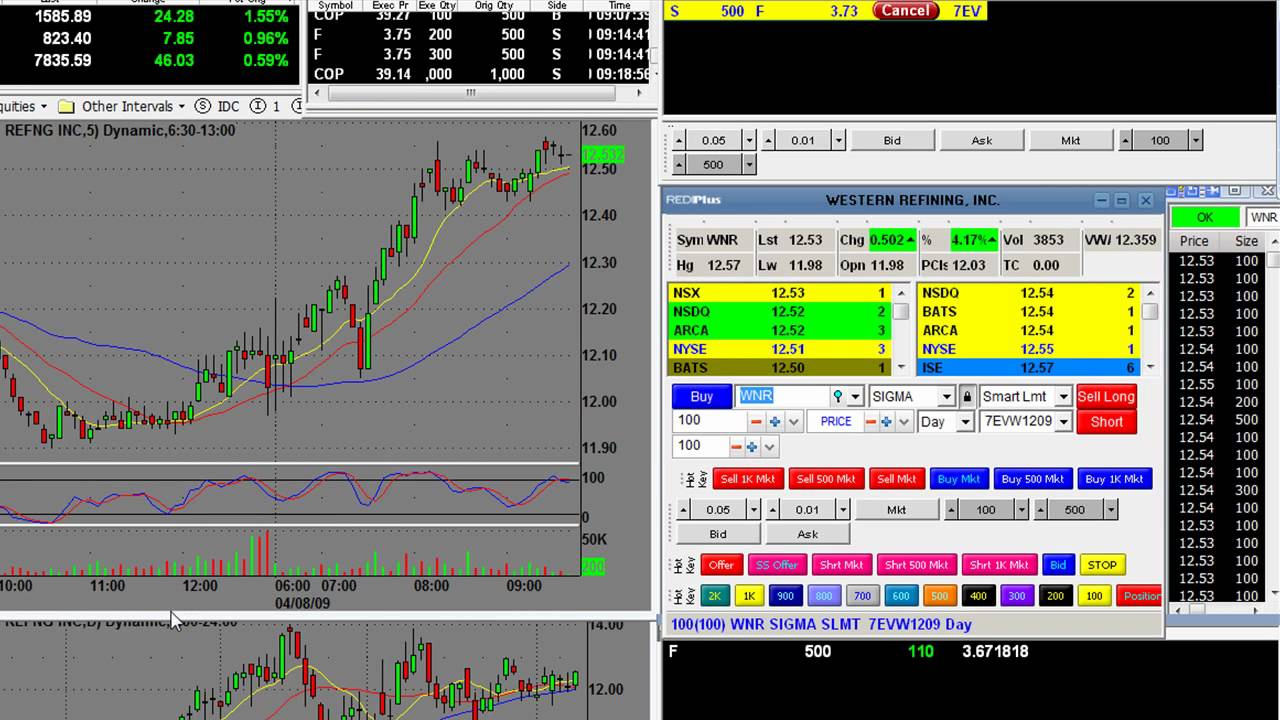Open the 7EVW1209 account dropdown
Viewport: 1280px width, 720px height.
(x=1064, y=422)
